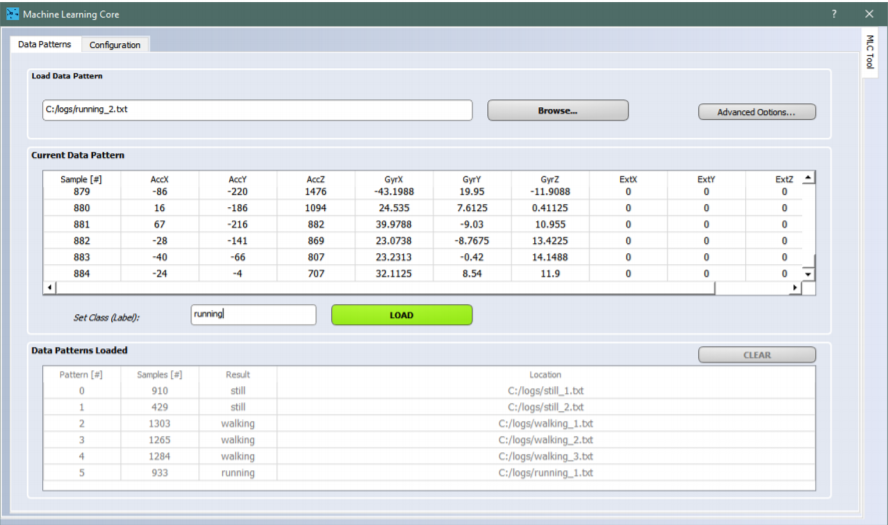Click the ExtZ column header
Viewport: 888px width, 525px height.
pos(784,179)
